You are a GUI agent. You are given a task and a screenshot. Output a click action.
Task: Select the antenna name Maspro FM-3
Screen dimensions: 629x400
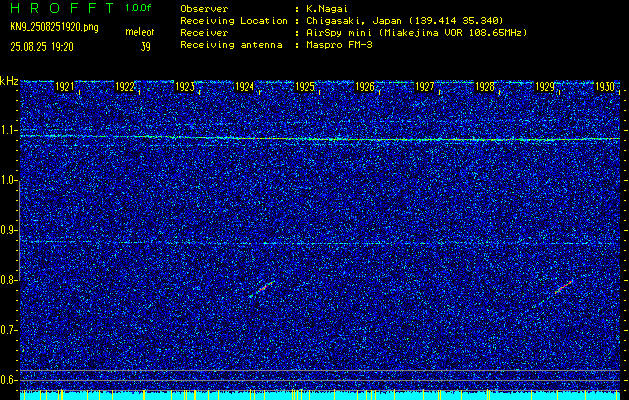[339, 45]
